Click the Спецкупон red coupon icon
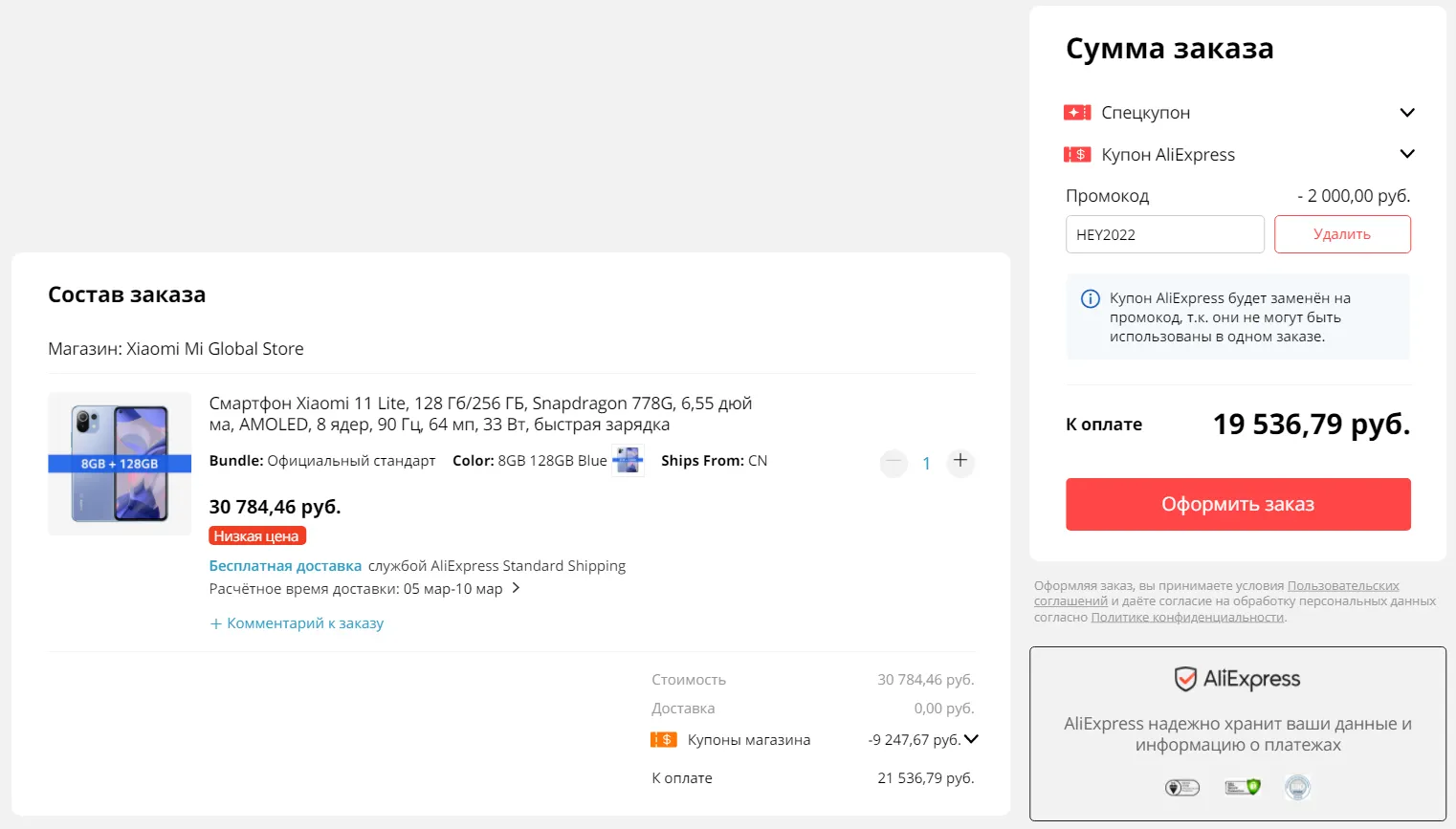The width and height of the screenshot is (1456, 829). point(1076,113)
